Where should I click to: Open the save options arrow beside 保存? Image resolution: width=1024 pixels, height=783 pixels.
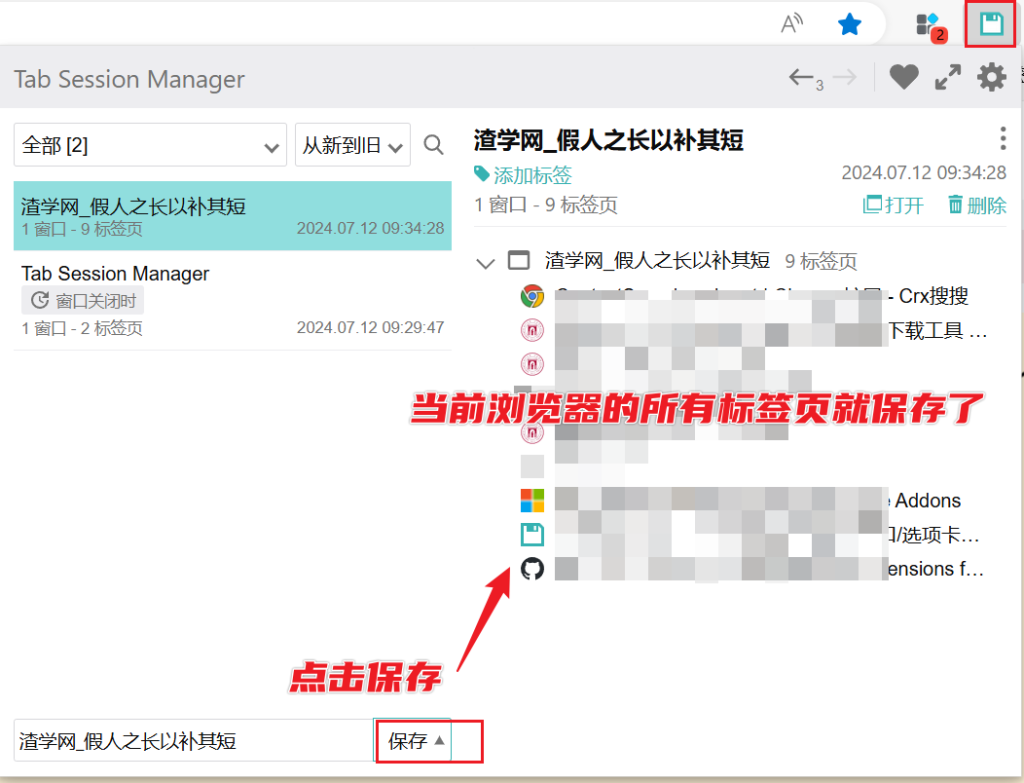[x=440, y=740]
